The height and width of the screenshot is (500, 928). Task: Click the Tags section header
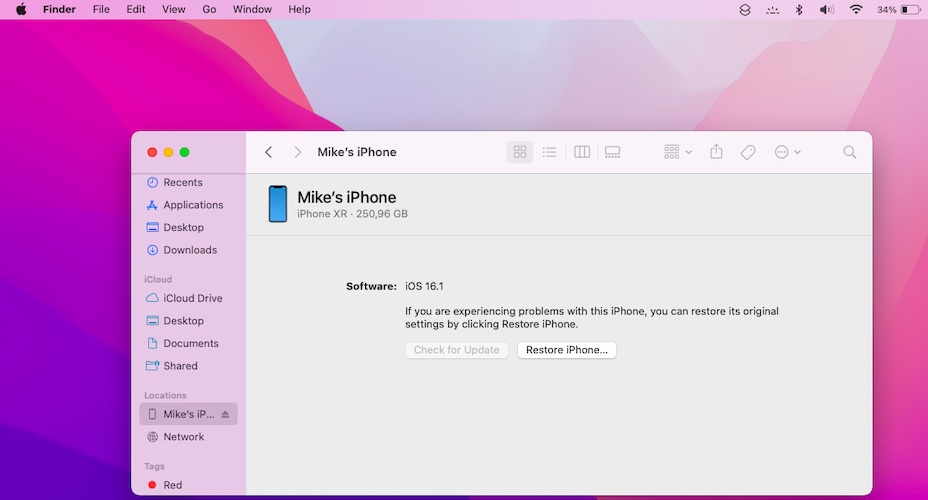(154, 466)
